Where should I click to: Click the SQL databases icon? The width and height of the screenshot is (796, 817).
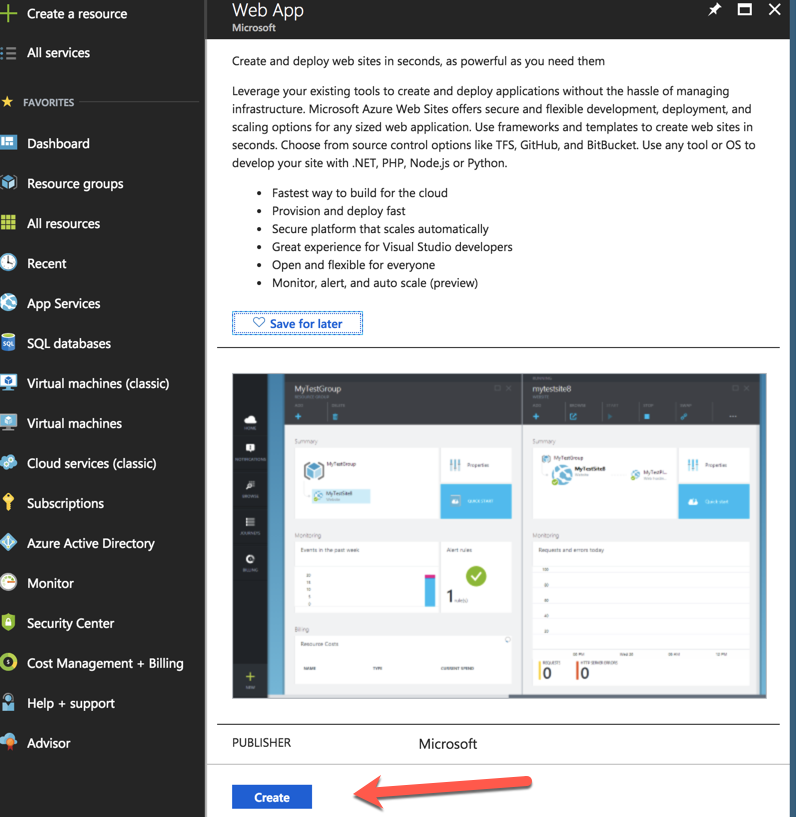[8, 343]
